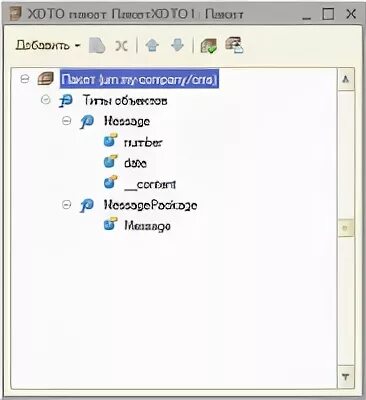366x400 pixels.
Task: Select the date property
Action: (135, 163)
